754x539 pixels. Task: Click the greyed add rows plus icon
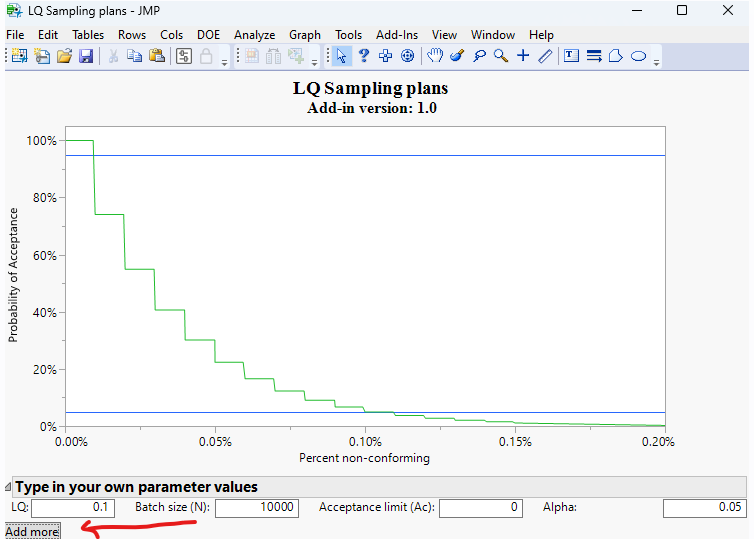[x=296, y=56]
